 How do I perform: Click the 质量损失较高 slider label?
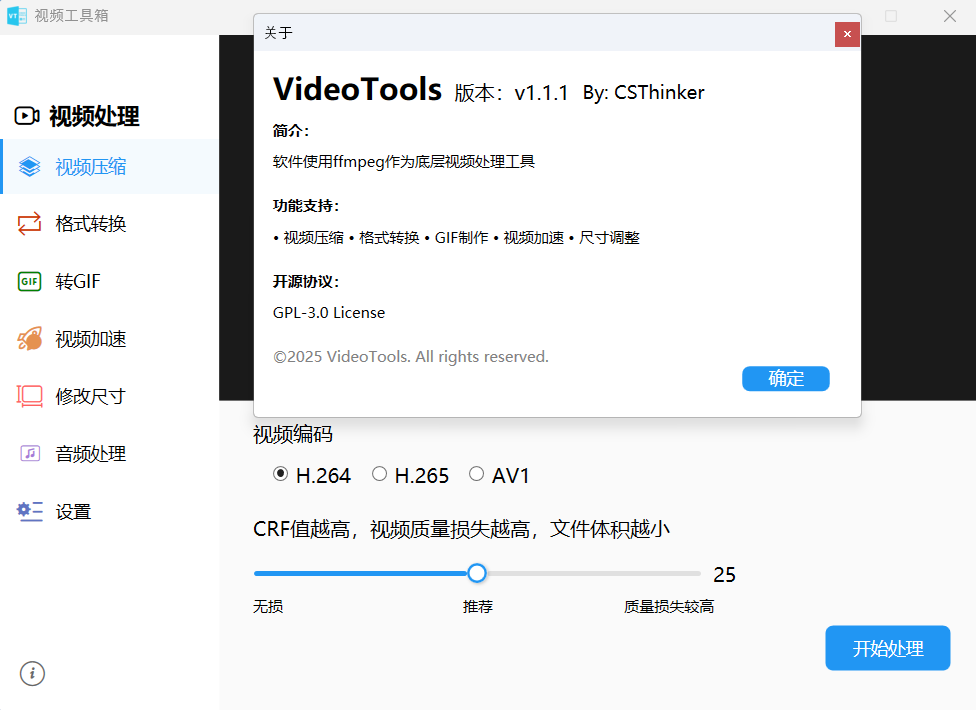coord(669,607)
